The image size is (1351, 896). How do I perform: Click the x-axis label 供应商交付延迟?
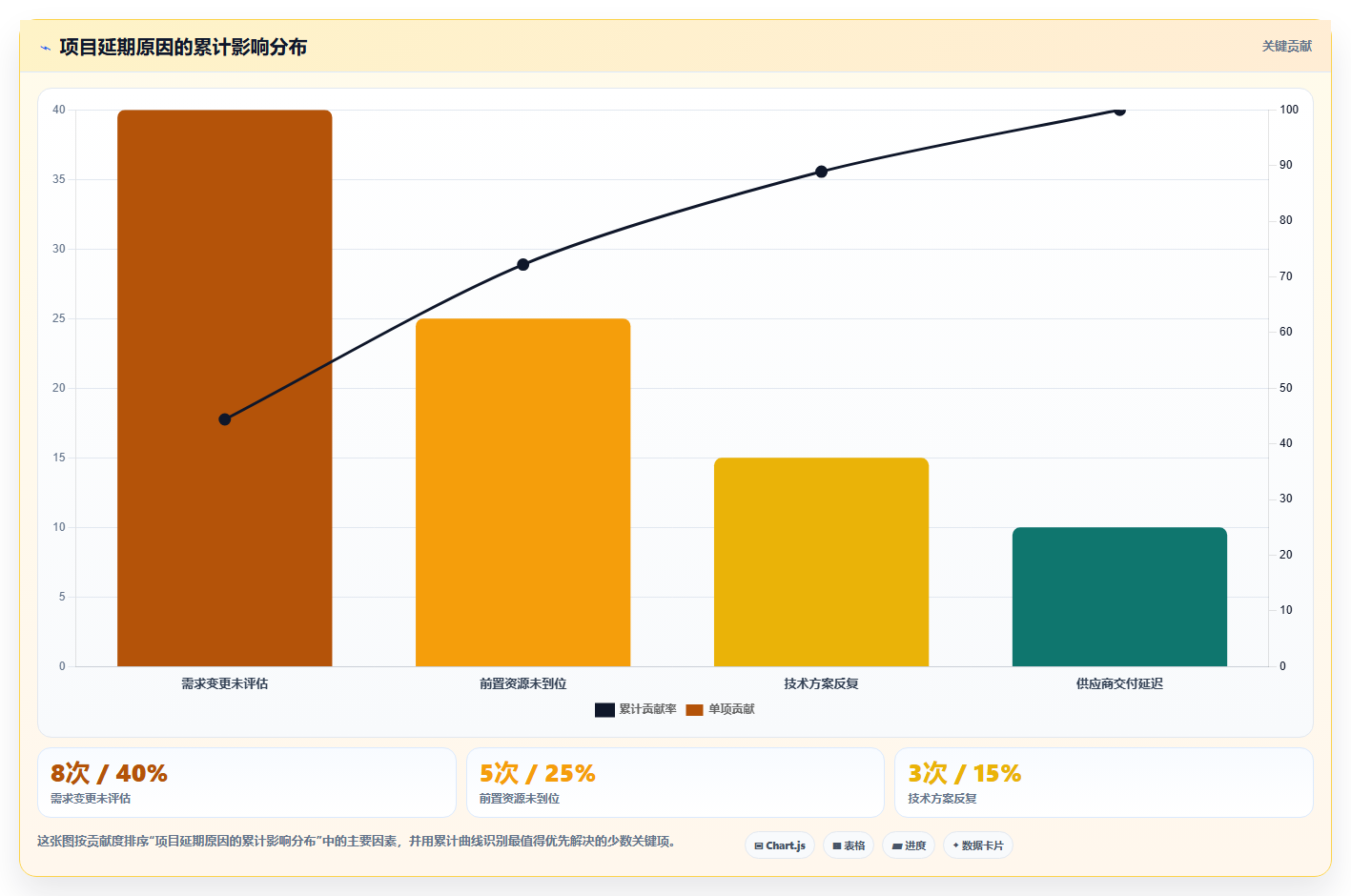(1119, 683)
